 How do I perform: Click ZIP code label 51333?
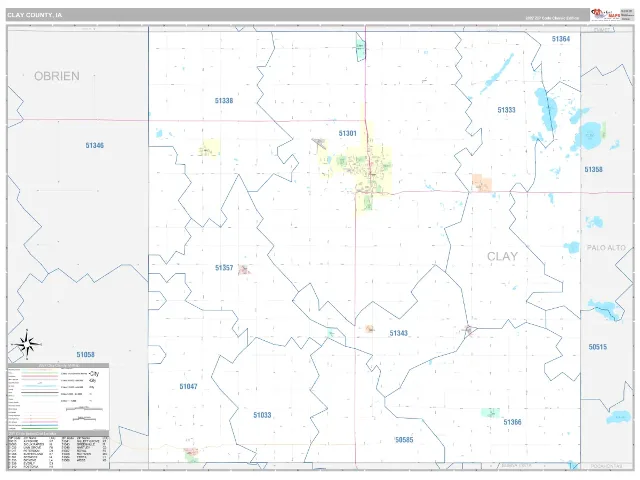[x=506, y=110]
